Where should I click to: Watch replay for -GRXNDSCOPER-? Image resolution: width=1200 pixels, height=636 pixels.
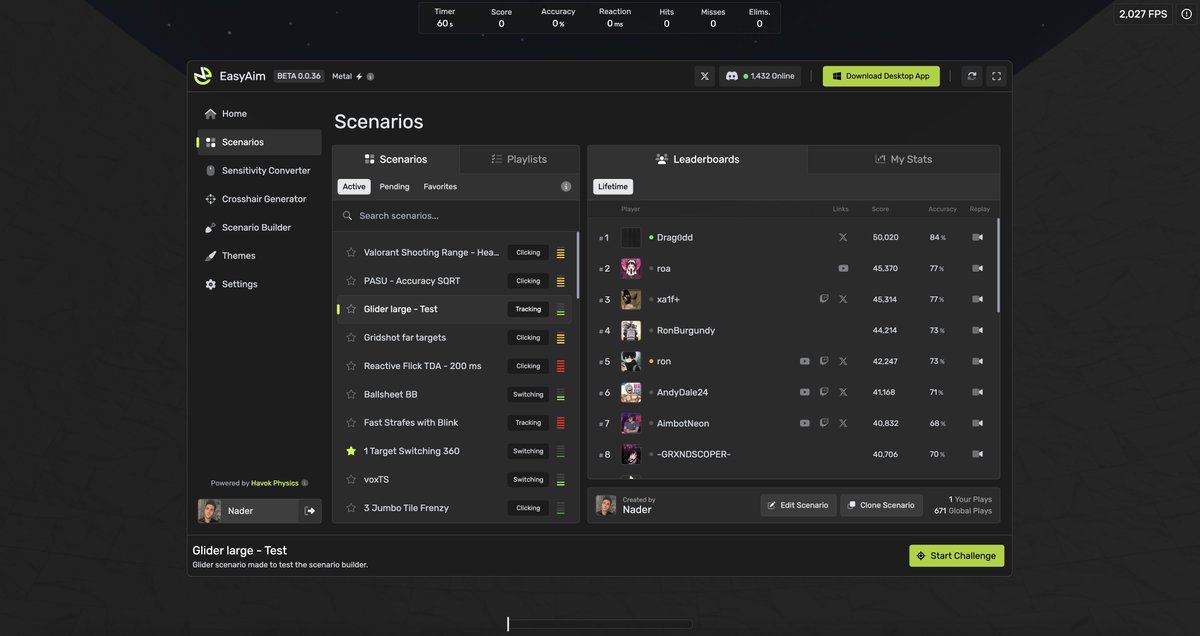click(978, 454)
